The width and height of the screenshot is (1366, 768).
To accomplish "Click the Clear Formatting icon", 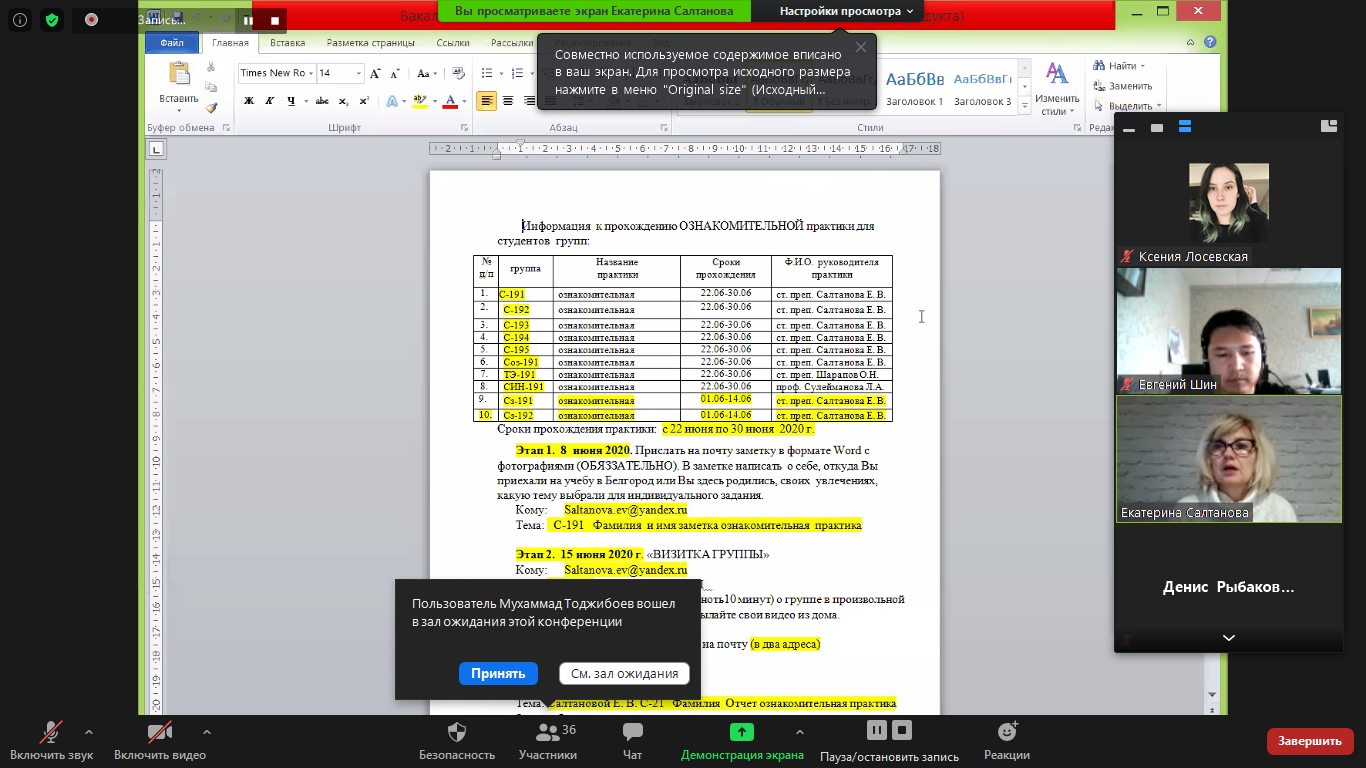I will (458, 73).
